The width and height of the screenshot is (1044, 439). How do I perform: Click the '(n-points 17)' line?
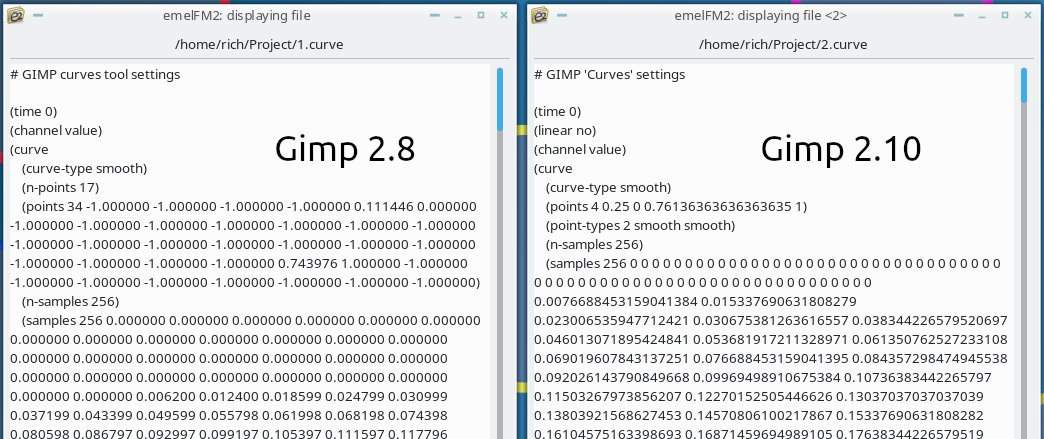(60, 187)
